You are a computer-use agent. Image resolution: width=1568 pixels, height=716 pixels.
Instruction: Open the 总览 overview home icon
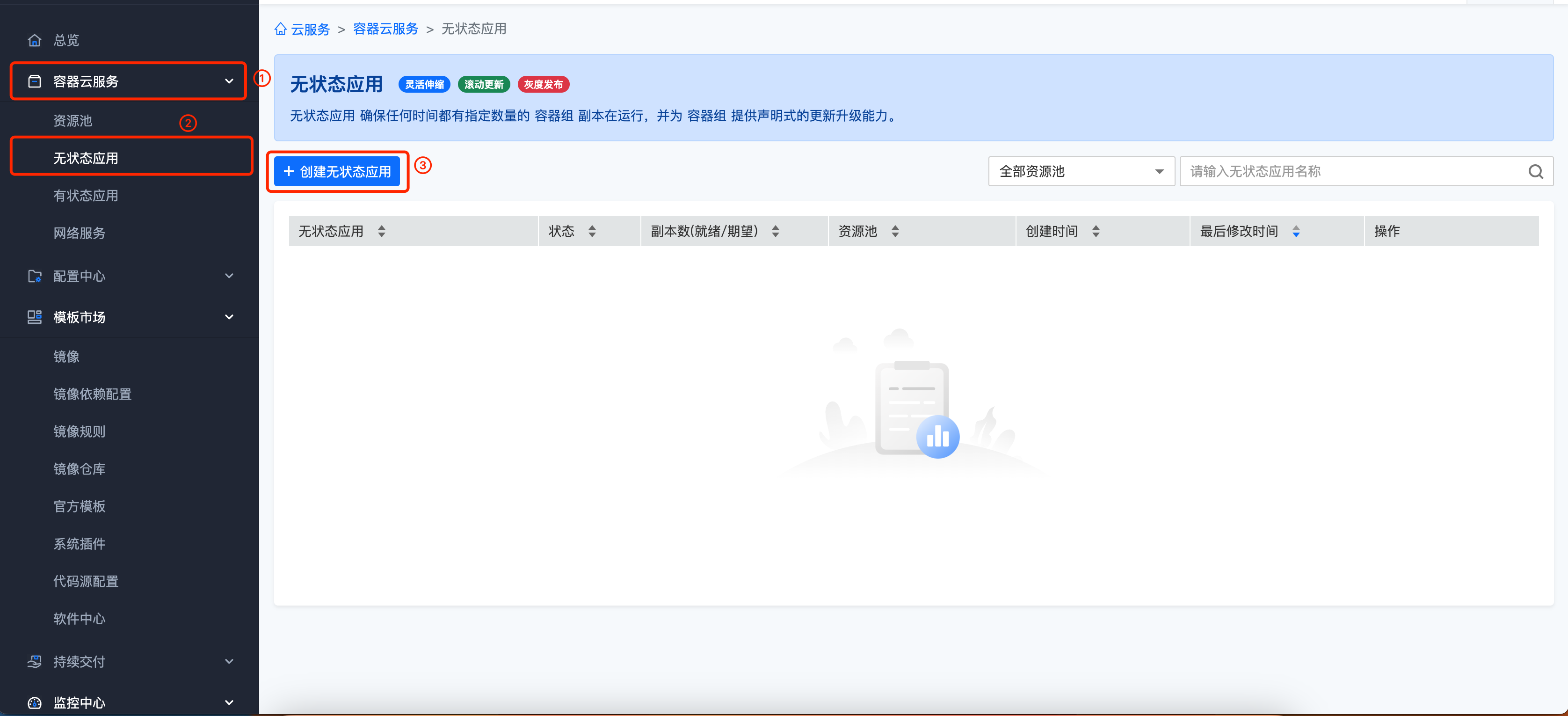(35, 40)
